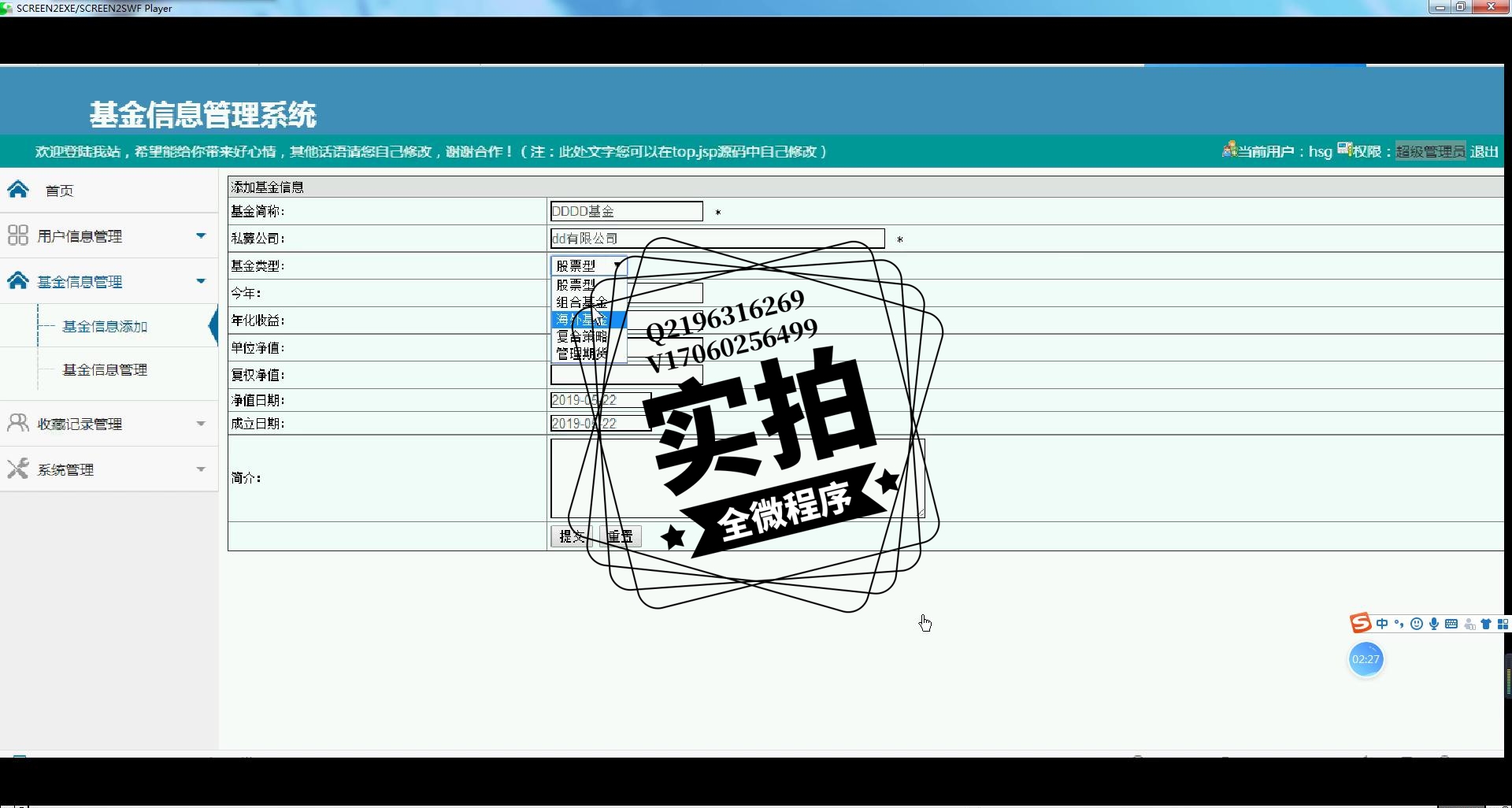
Task: Click the 基金简称 input field
Action: click(626, 211)
